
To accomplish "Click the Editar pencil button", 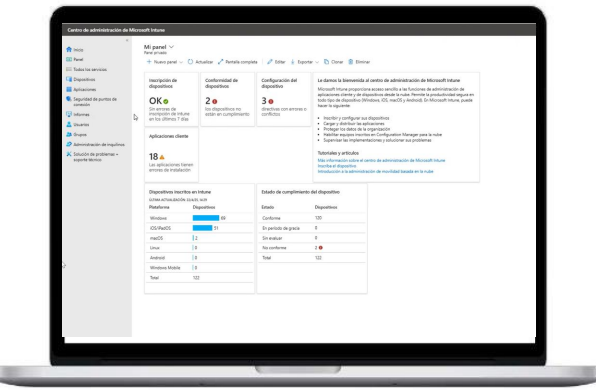I will (276, 62).
